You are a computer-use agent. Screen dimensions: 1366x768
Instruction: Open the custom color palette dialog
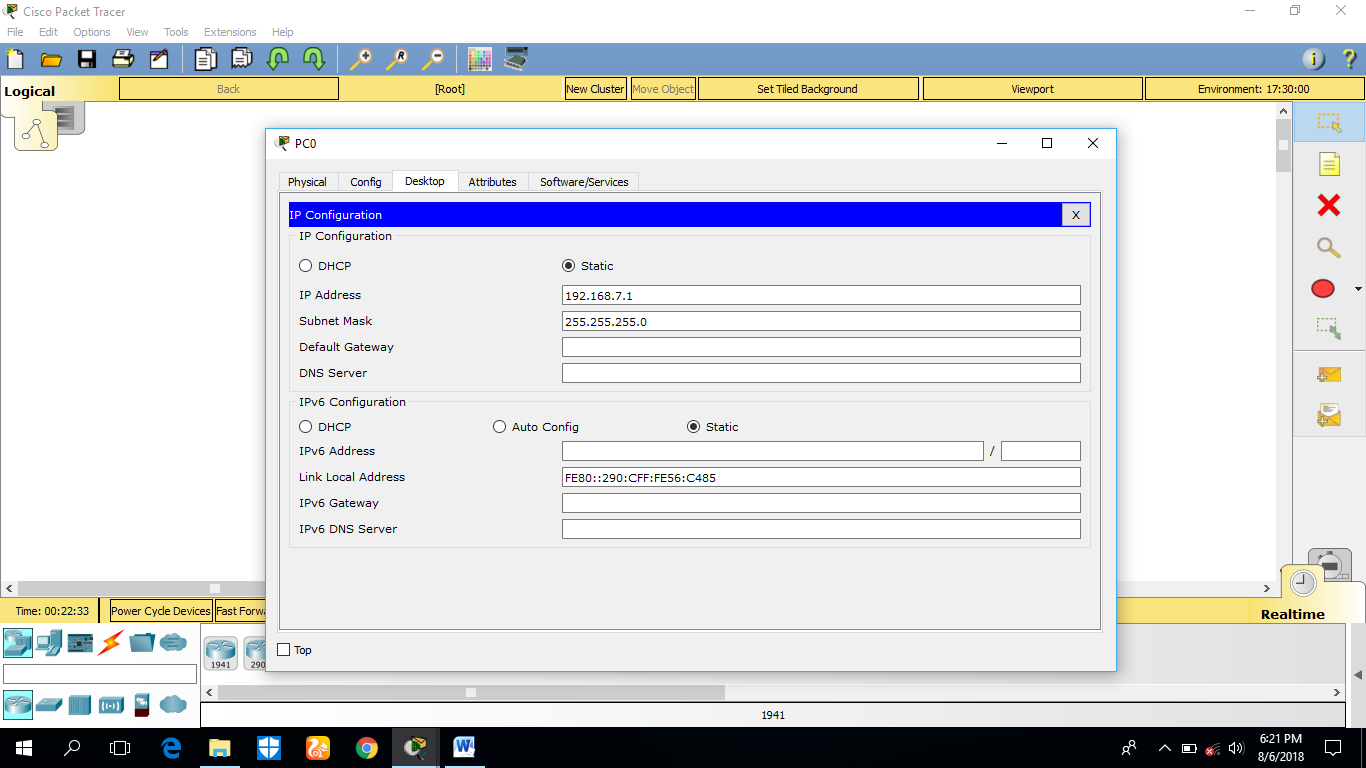(480, 59)
